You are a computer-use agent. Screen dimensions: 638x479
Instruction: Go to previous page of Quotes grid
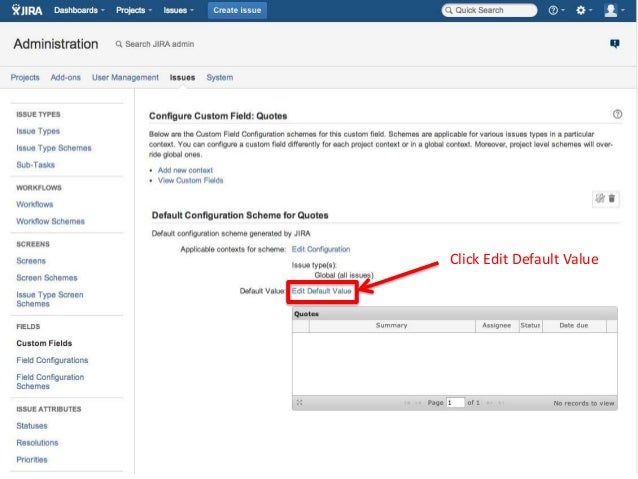(x=418, y=403)
